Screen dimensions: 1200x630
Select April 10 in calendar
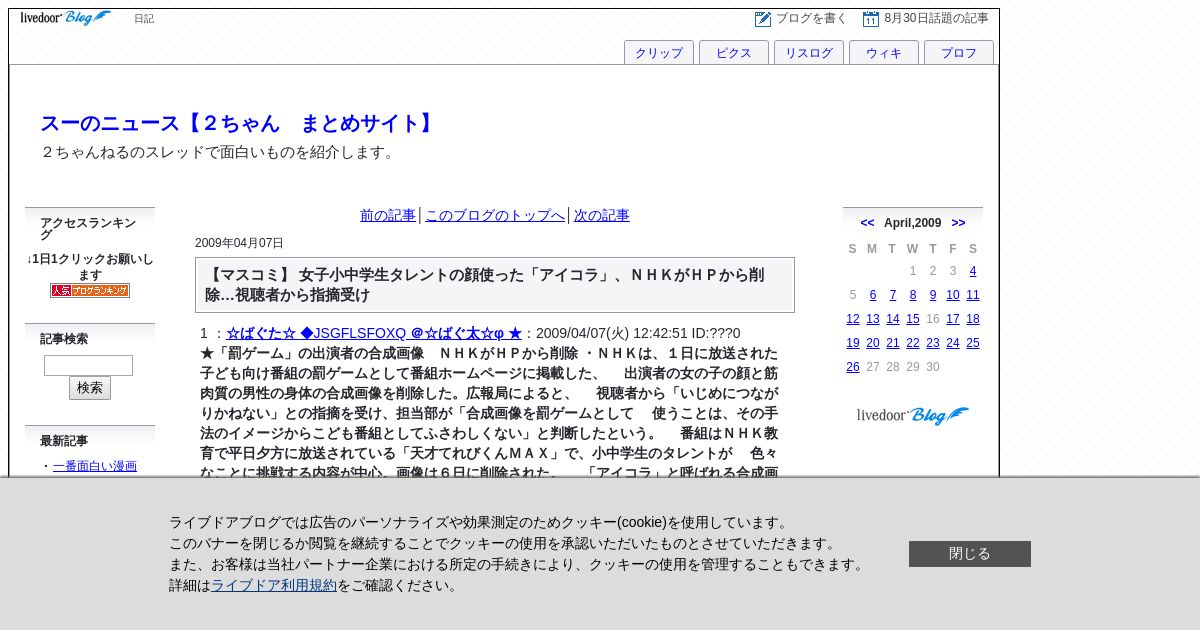click(x=953, y=295)
